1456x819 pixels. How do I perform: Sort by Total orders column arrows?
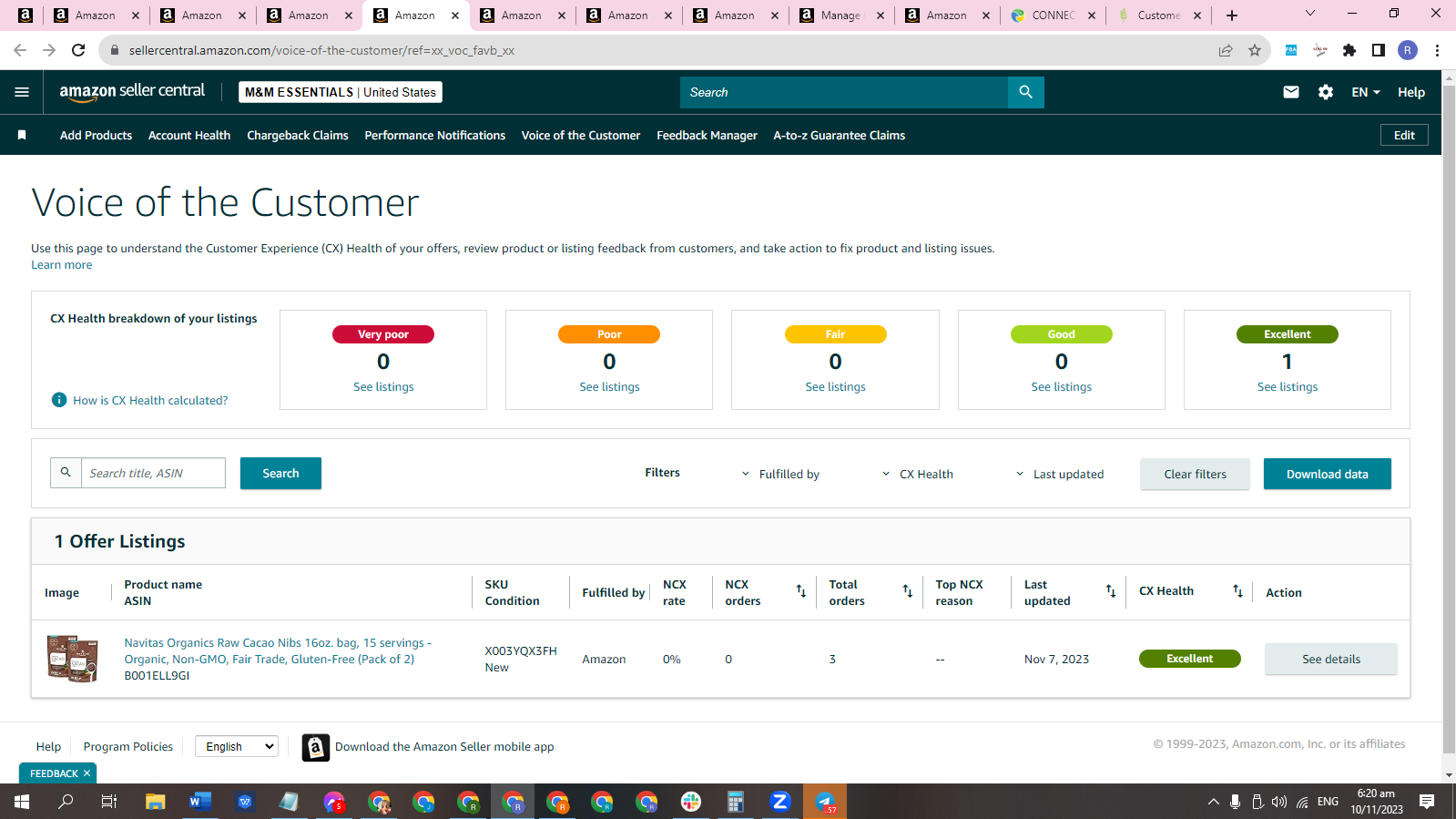click(x=908, y=591)
